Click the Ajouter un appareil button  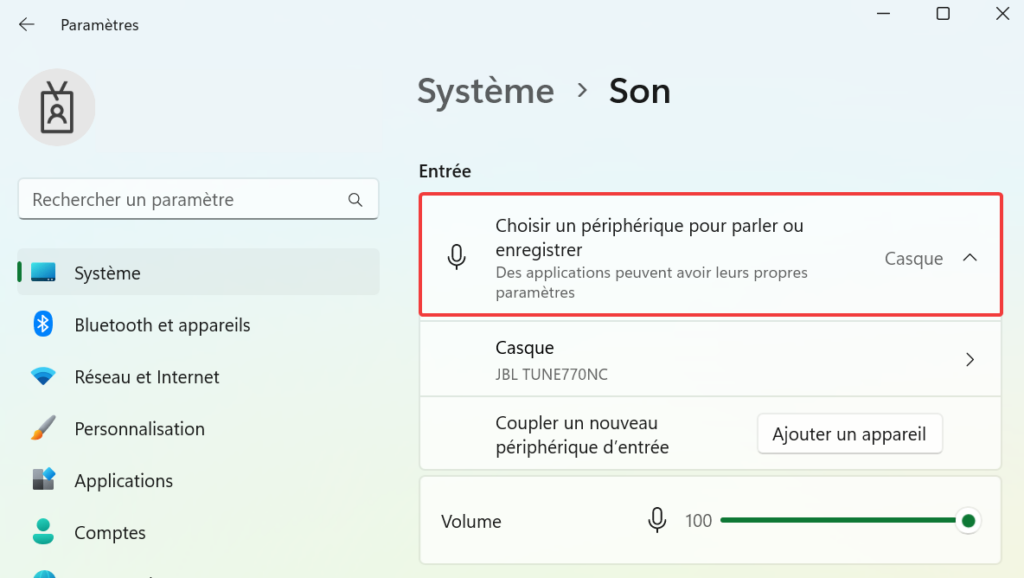tap(849, 434)
